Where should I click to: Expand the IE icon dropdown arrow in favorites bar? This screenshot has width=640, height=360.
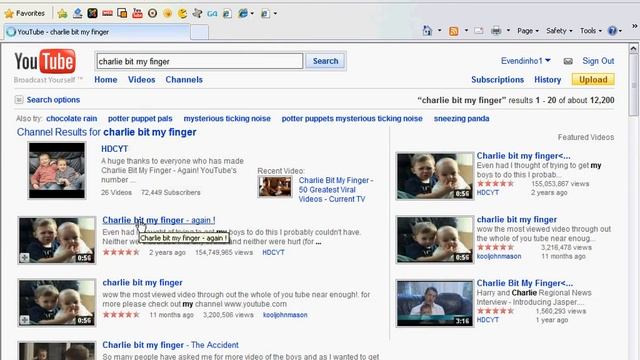[x=252, y=13]
